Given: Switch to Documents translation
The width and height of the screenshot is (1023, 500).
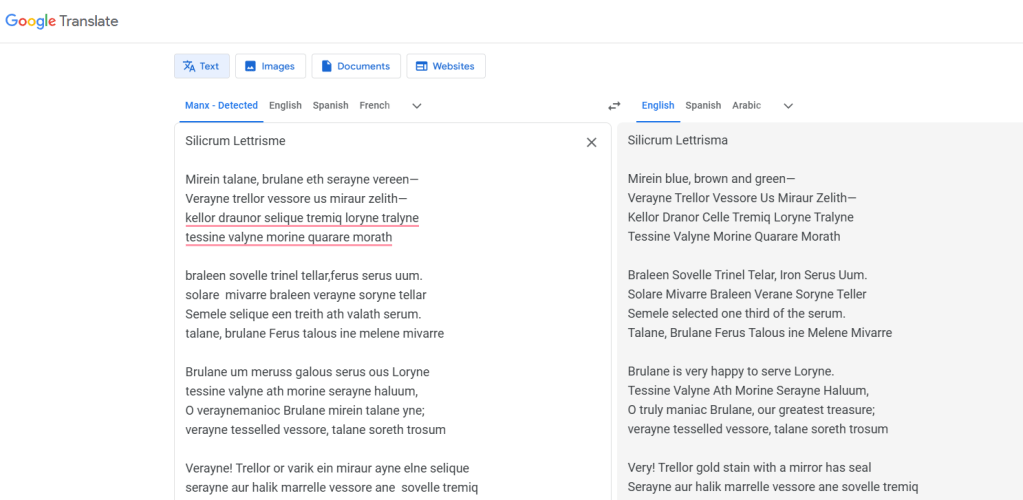Looking at the screenshot, I should coord(356,66).
